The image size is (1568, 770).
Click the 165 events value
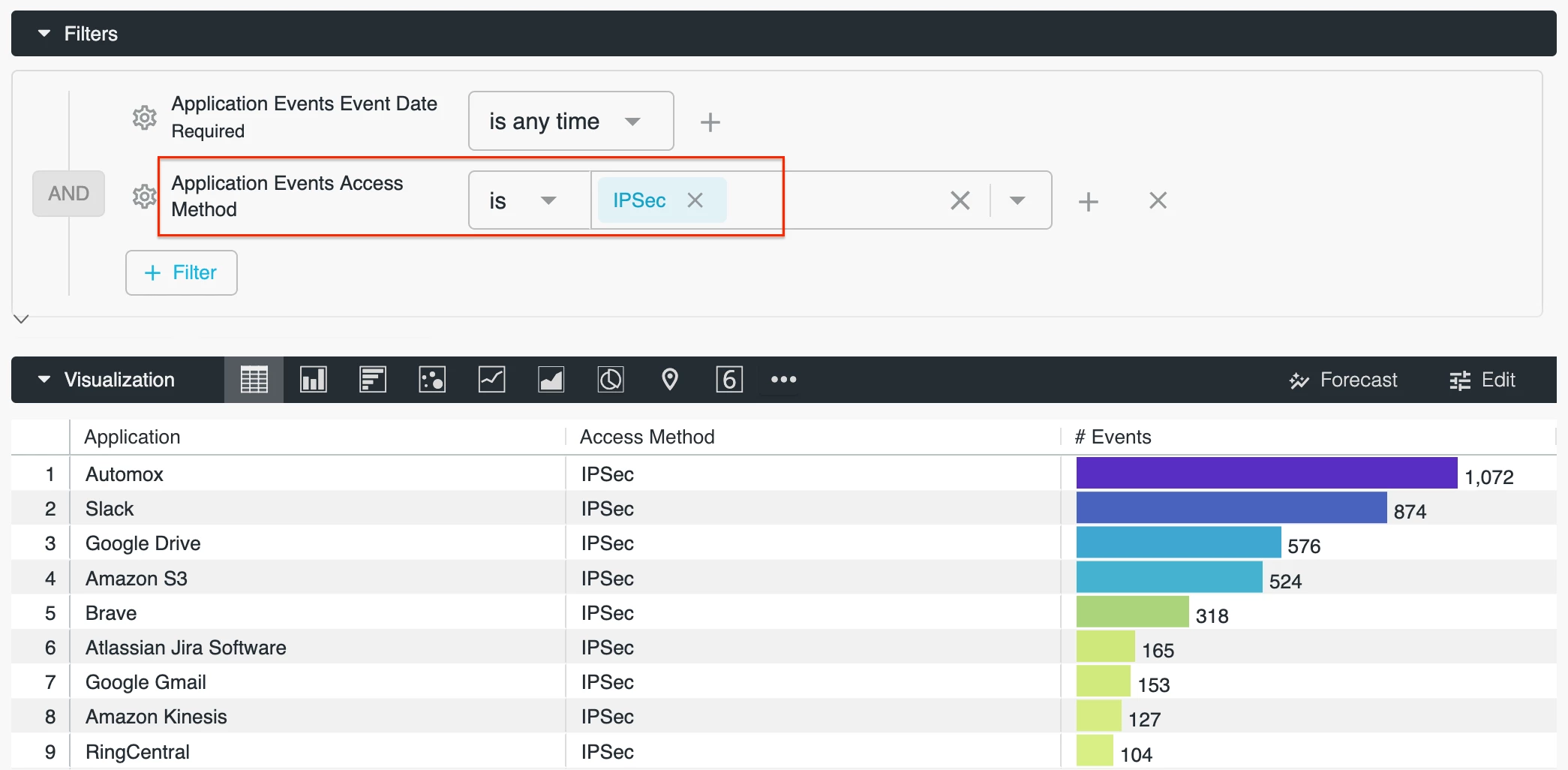pyautogui.click(x=1158, y=651)
